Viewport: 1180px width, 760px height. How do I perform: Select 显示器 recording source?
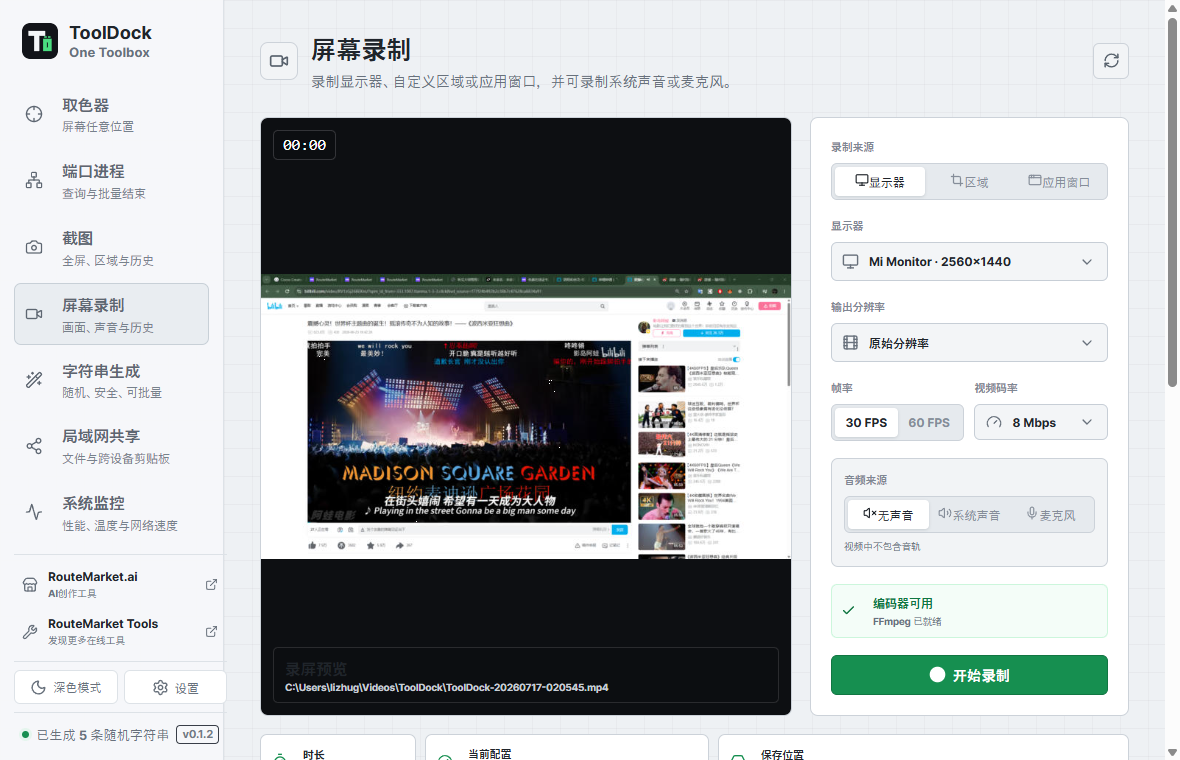(x=880, y=181)
